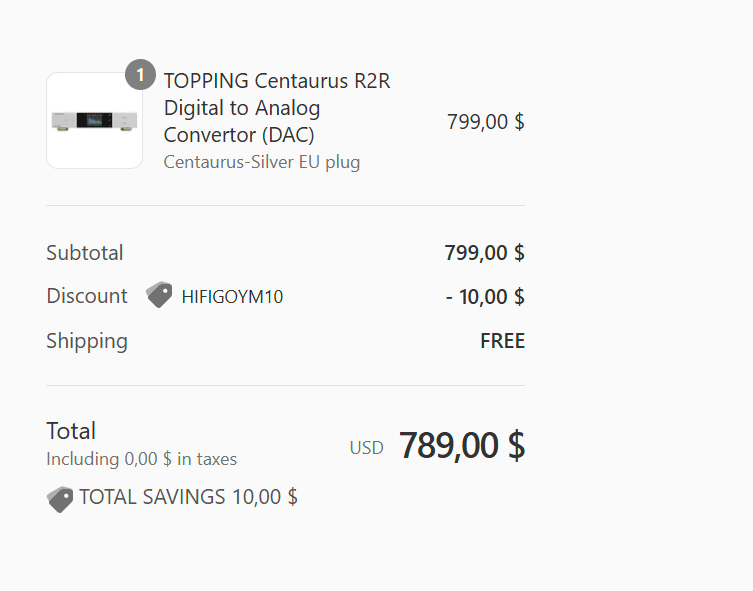Click the HIFIGOYM10 discount code
Viewport: 753px width, 591px height.
[x=232, y=297]
